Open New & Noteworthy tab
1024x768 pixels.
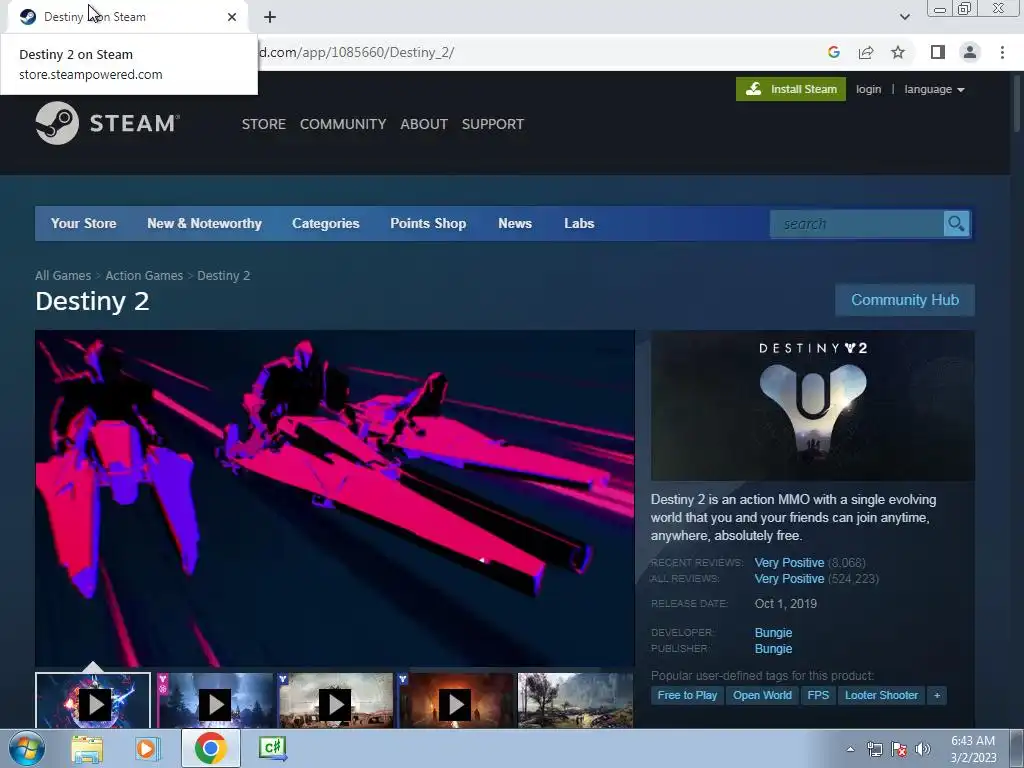(x=204, y=223)
